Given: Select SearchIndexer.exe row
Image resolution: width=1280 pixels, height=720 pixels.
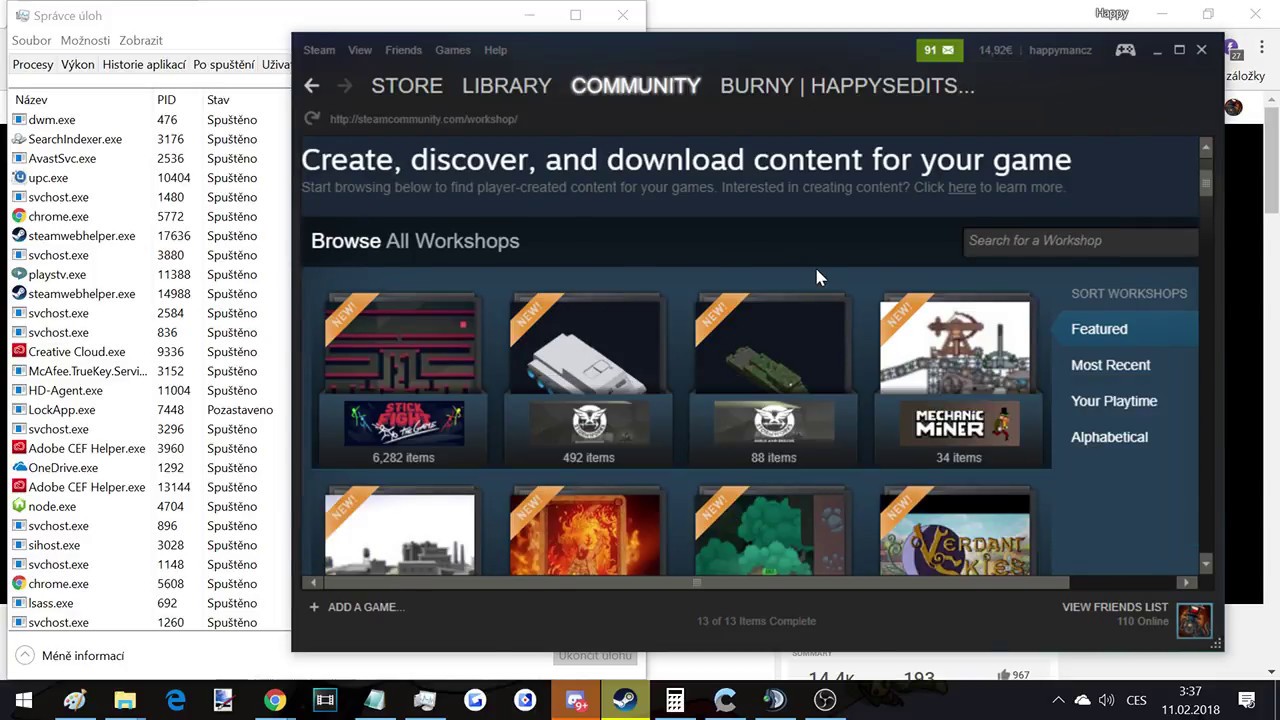Looking at the screenshot, I should (x=150, y=139).
